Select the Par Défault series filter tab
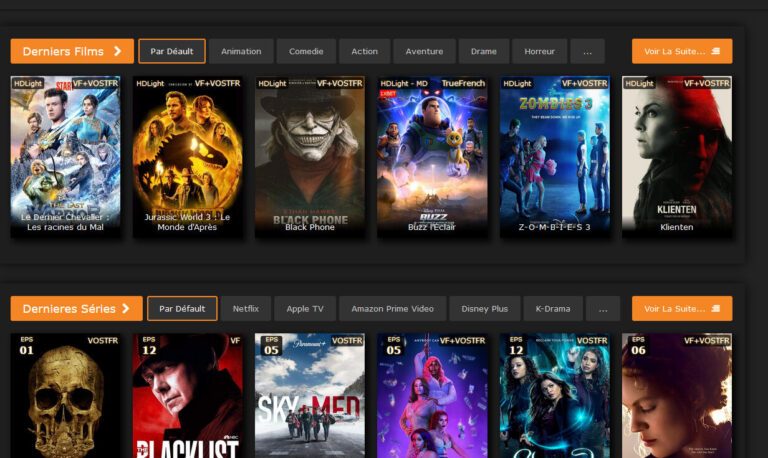 pyautogui.click(x=182, y=309)
